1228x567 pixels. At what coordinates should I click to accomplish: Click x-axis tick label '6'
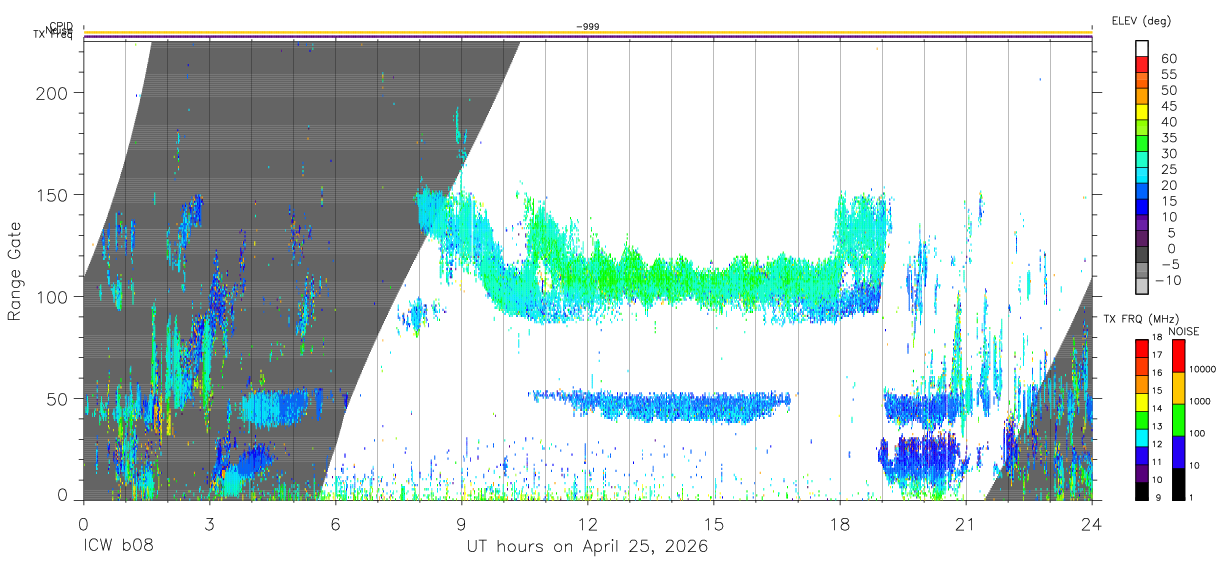(x=335, y=523)
